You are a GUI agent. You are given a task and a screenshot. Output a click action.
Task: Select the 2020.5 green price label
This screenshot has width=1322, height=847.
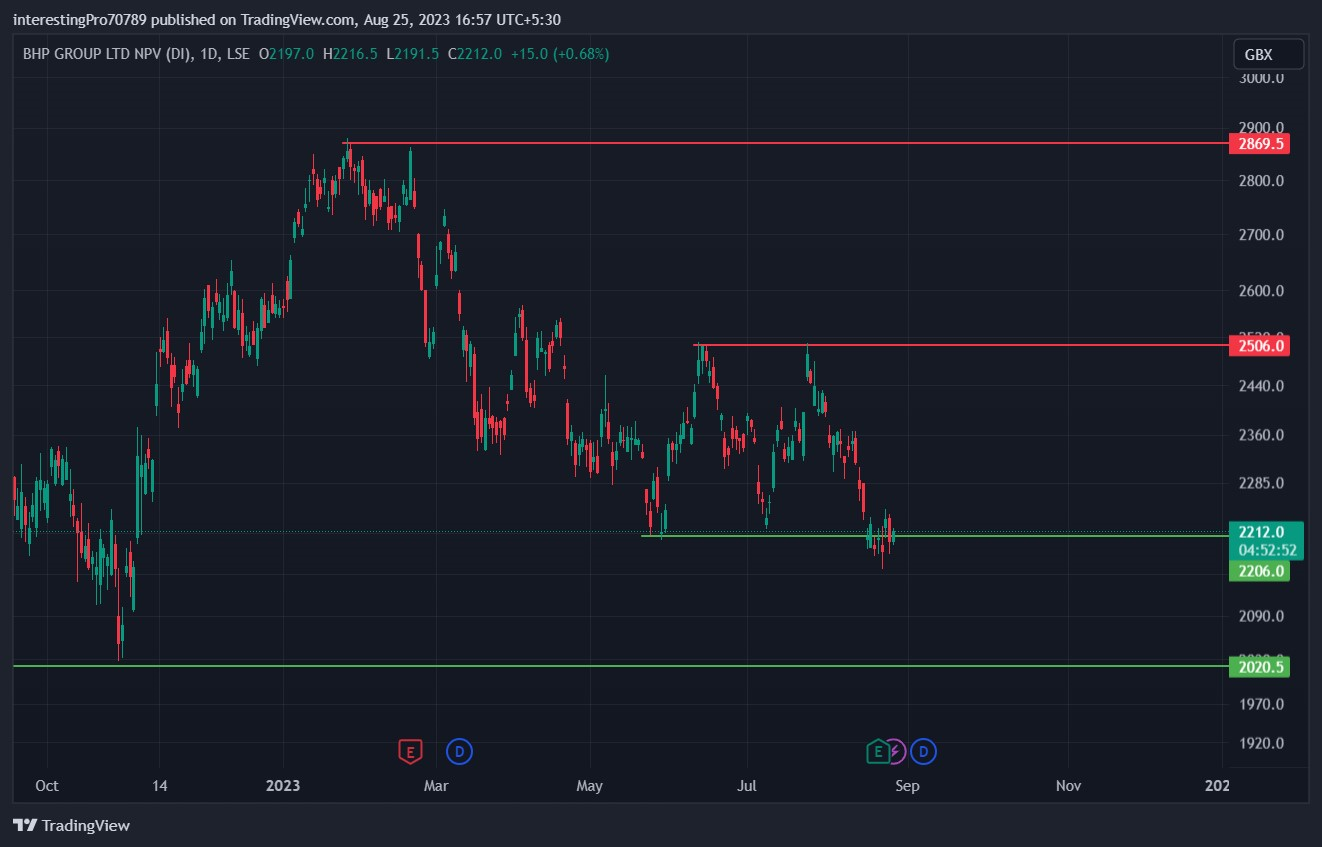click(x=1259, y=667)
